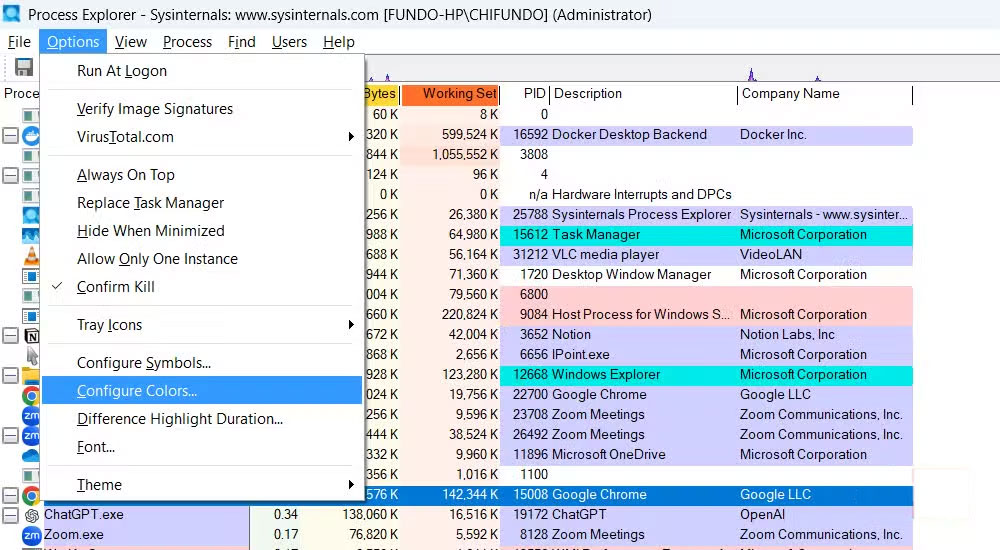
Task: Collapse the Docker process tree node
Action: (10, 135)
